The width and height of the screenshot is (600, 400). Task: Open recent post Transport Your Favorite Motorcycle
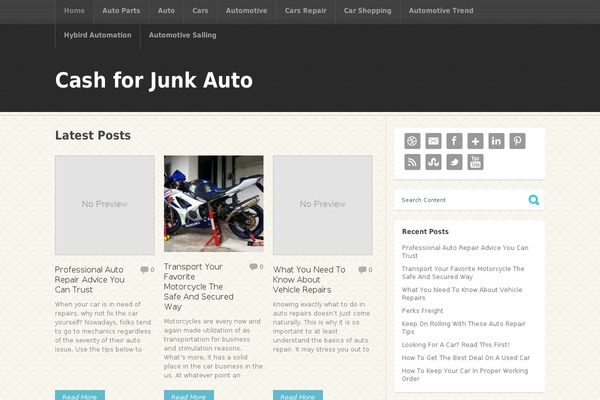pyautogui.click(x=463, y=273)
